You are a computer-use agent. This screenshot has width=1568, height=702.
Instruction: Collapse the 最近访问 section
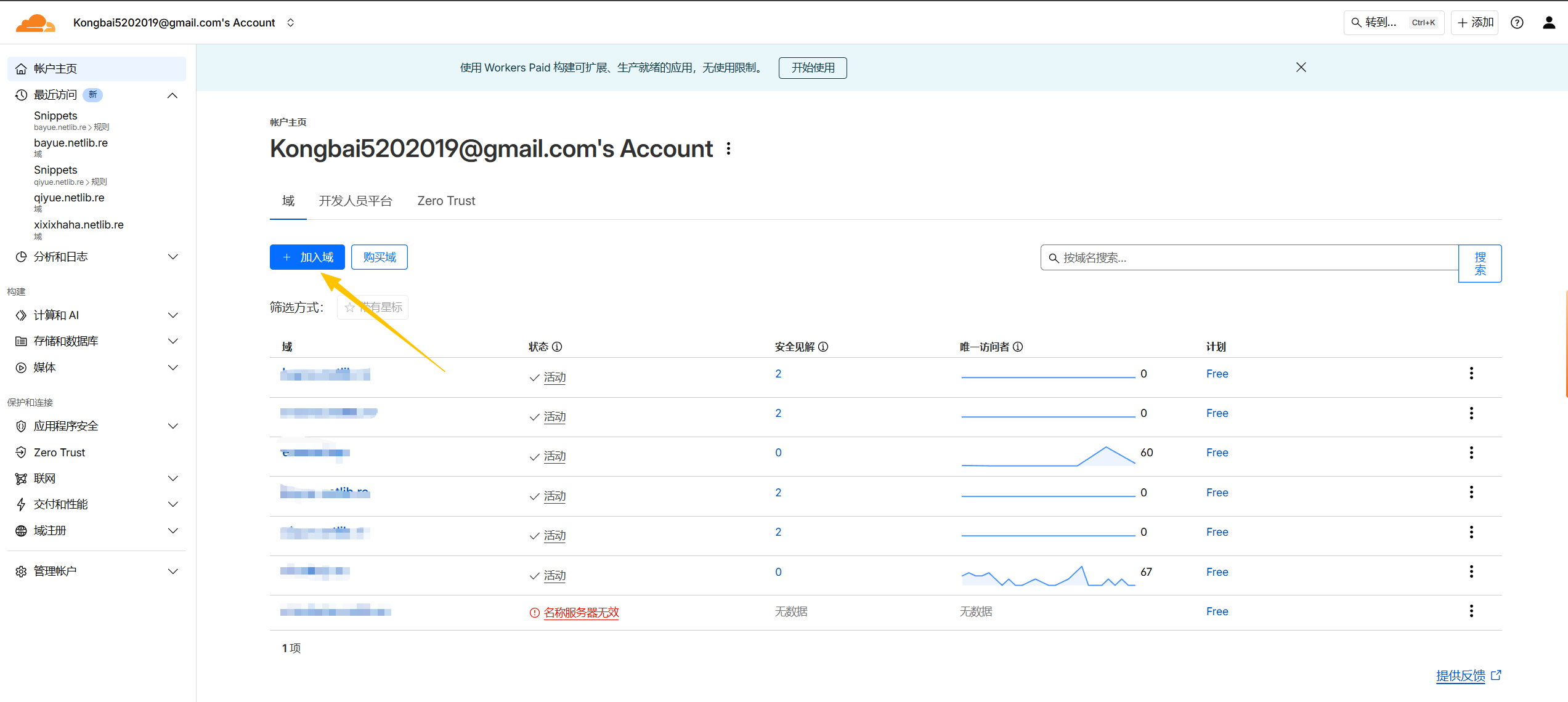(x=173, y=95)
